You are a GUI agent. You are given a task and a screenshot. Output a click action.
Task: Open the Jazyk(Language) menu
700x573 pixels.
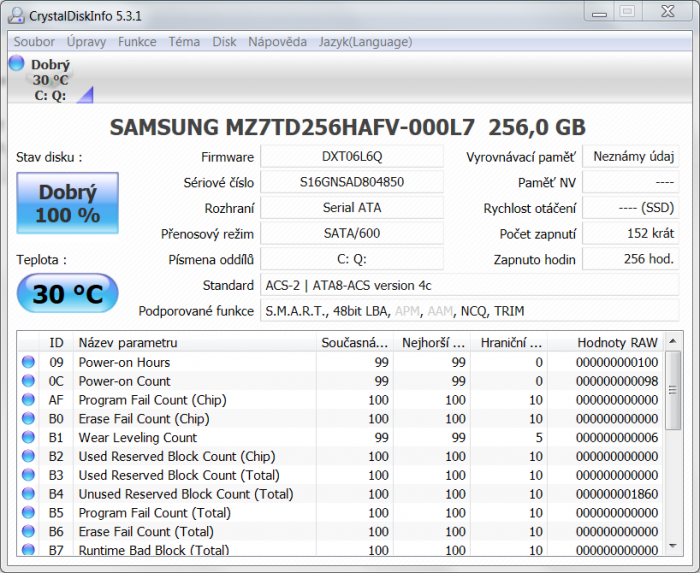365,42
